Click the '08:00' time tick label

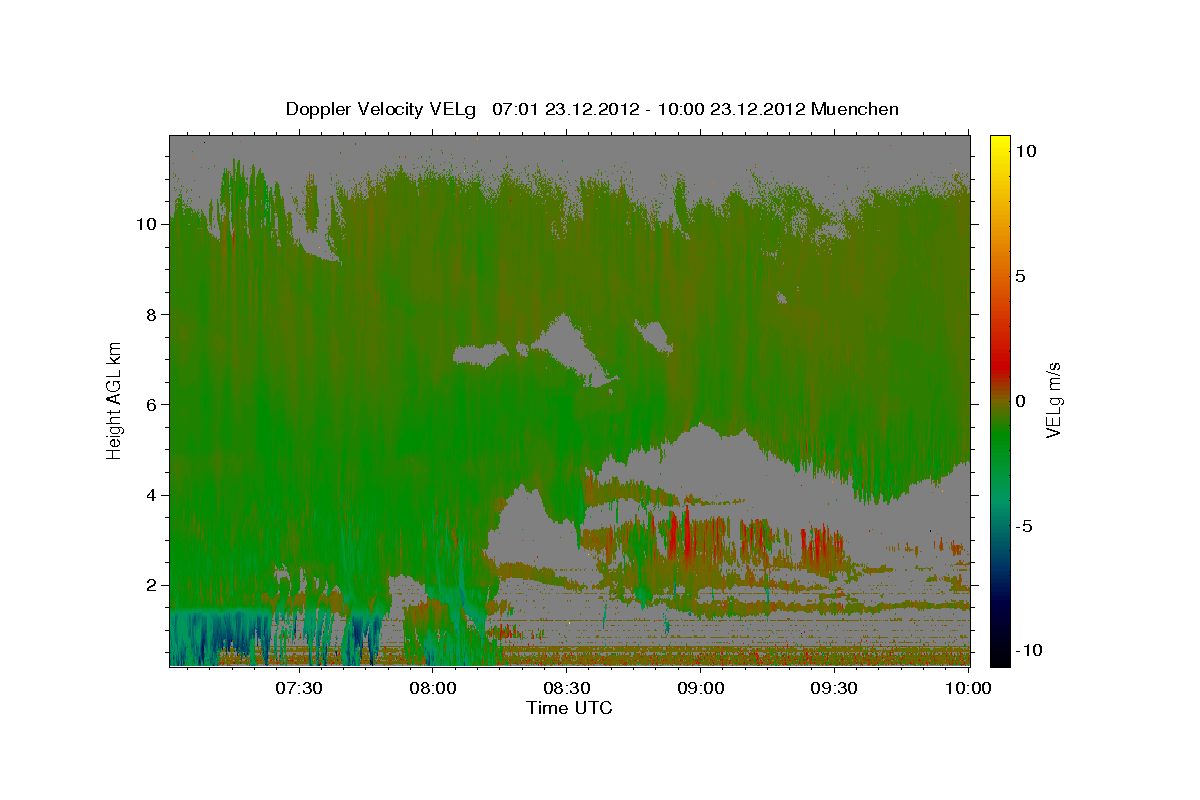click(x=433, y=688)
